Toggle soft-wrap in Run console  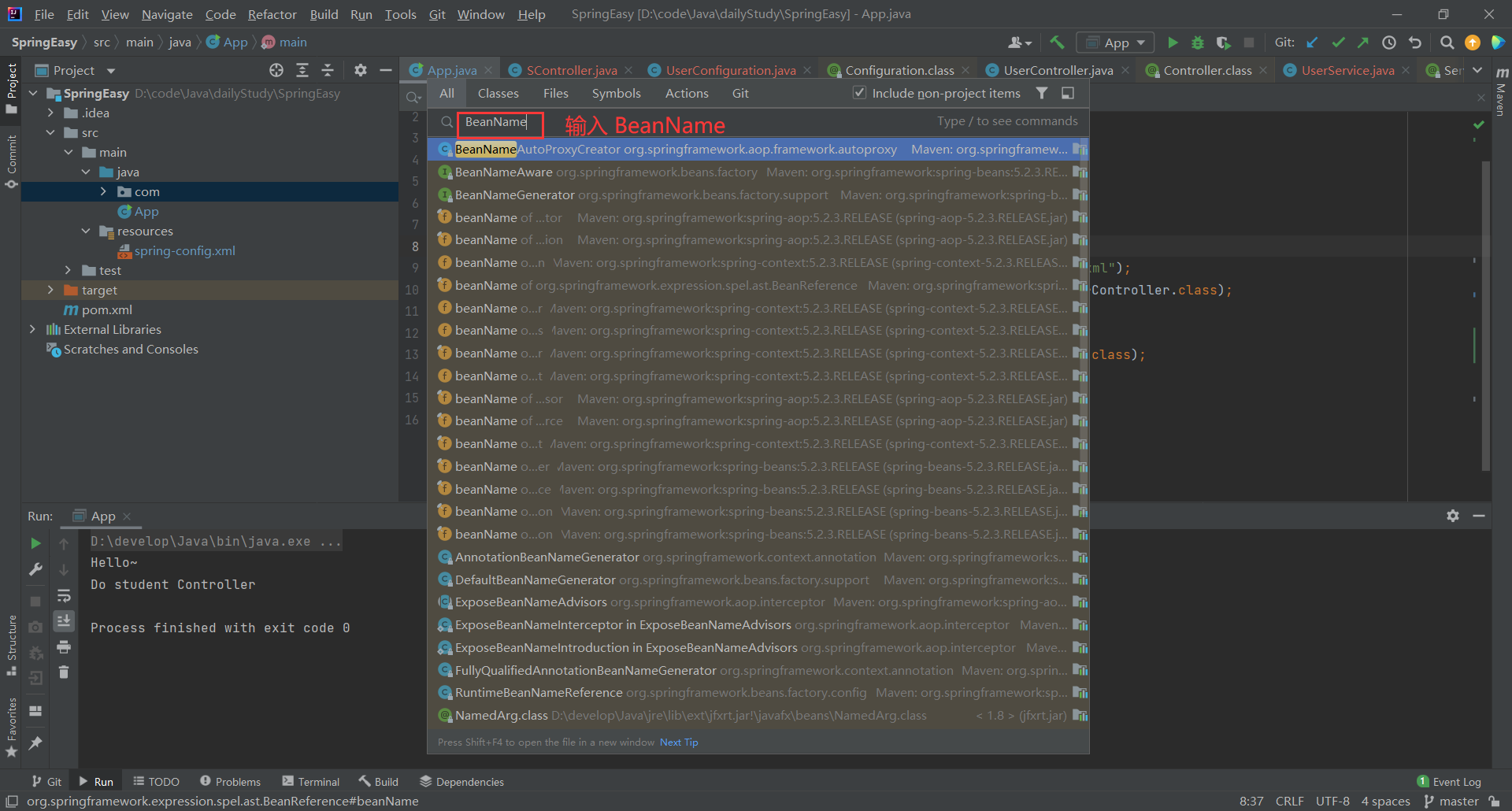point(64,596)
